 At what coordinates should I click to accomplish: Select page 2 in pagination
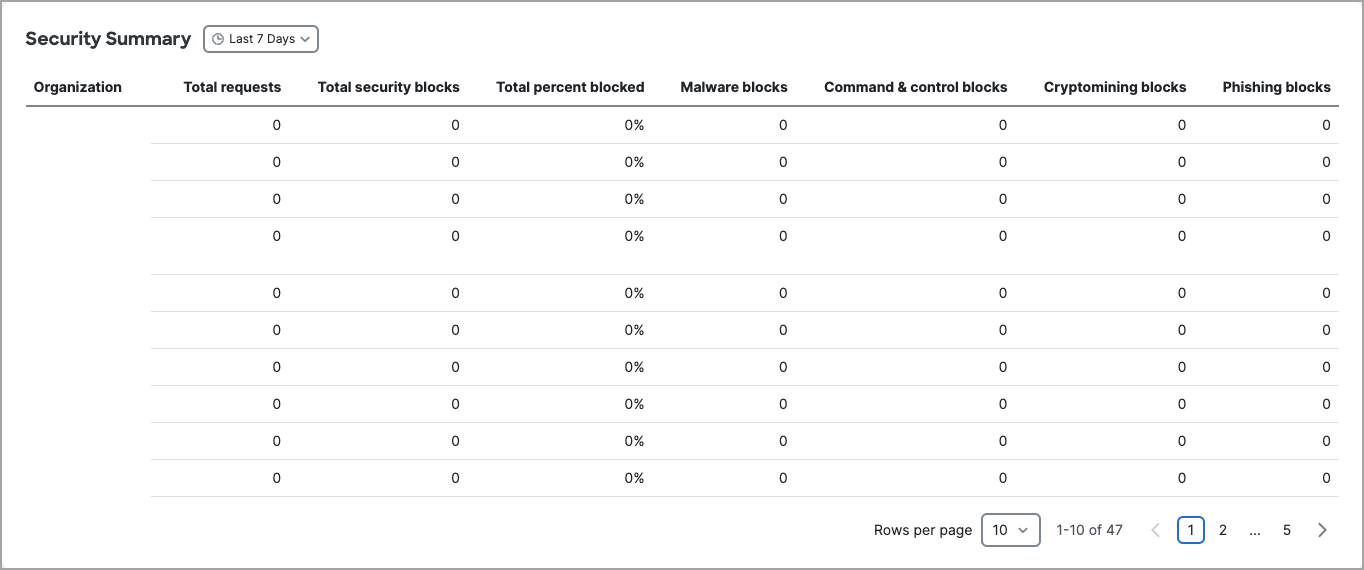pyautogui.click(x=1223, y=530)
